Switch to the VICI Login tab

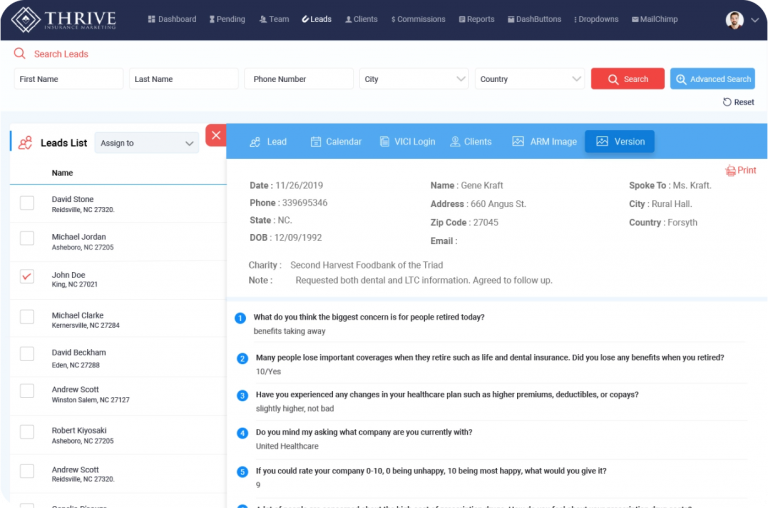point(408,142)
